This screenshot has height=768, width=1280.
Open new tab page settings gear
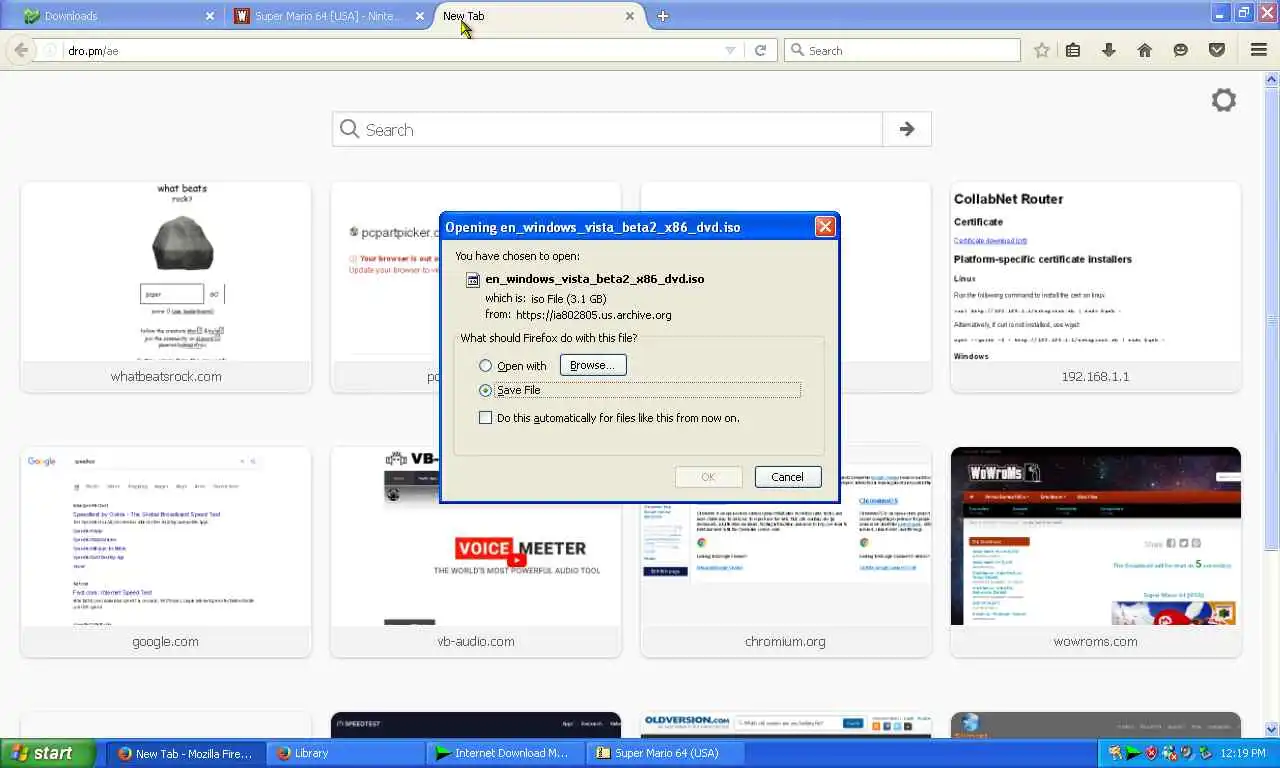[x=1223, y=100]
